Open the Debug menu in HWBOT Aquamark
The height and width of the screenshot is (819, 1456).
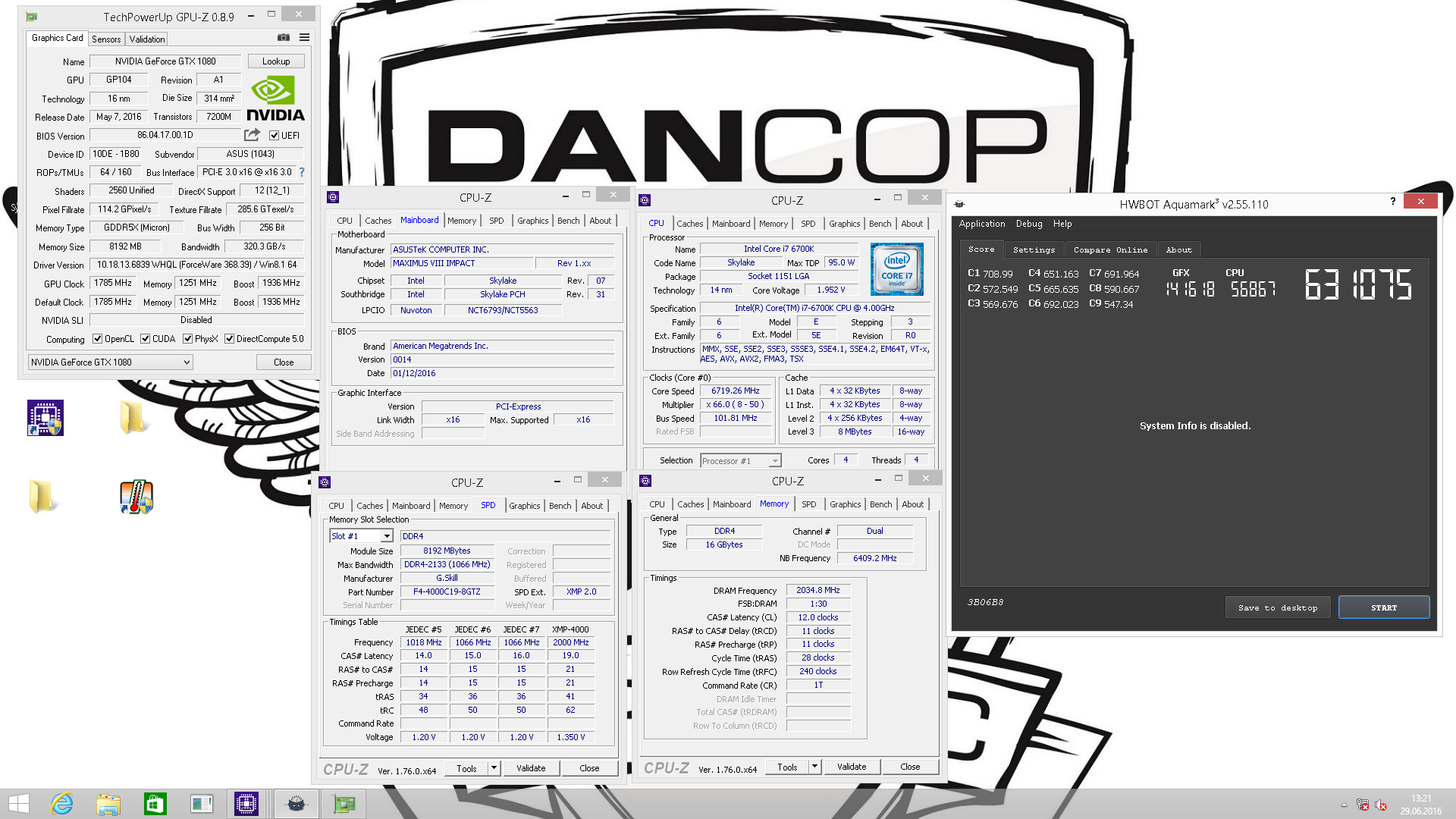[1029, 224]
